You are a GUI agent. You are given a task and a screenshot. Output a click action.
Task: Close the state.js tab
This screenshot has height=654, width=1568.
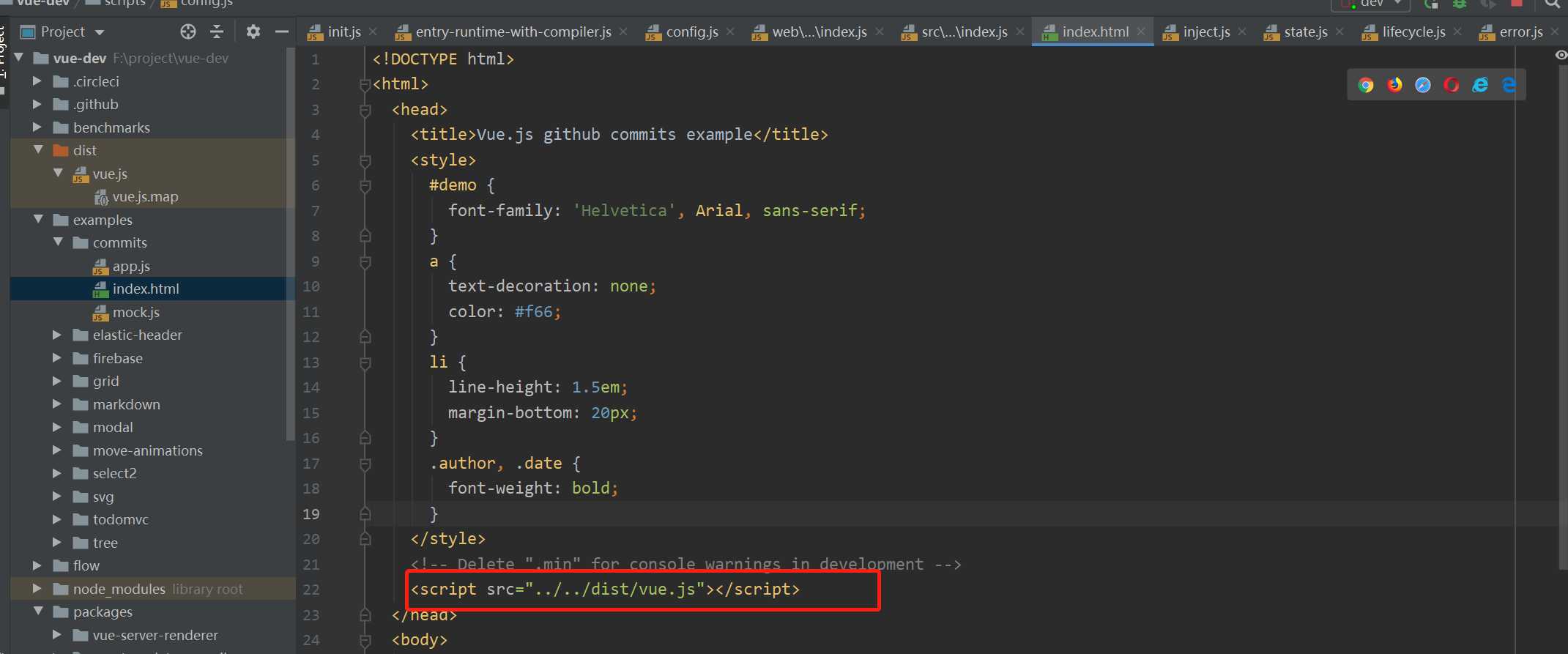point(1340,31)
